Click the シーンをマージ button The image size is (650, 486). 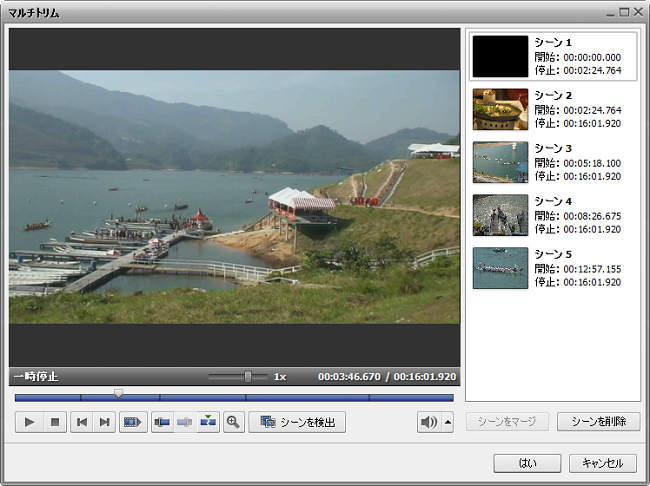coord(507,421)
